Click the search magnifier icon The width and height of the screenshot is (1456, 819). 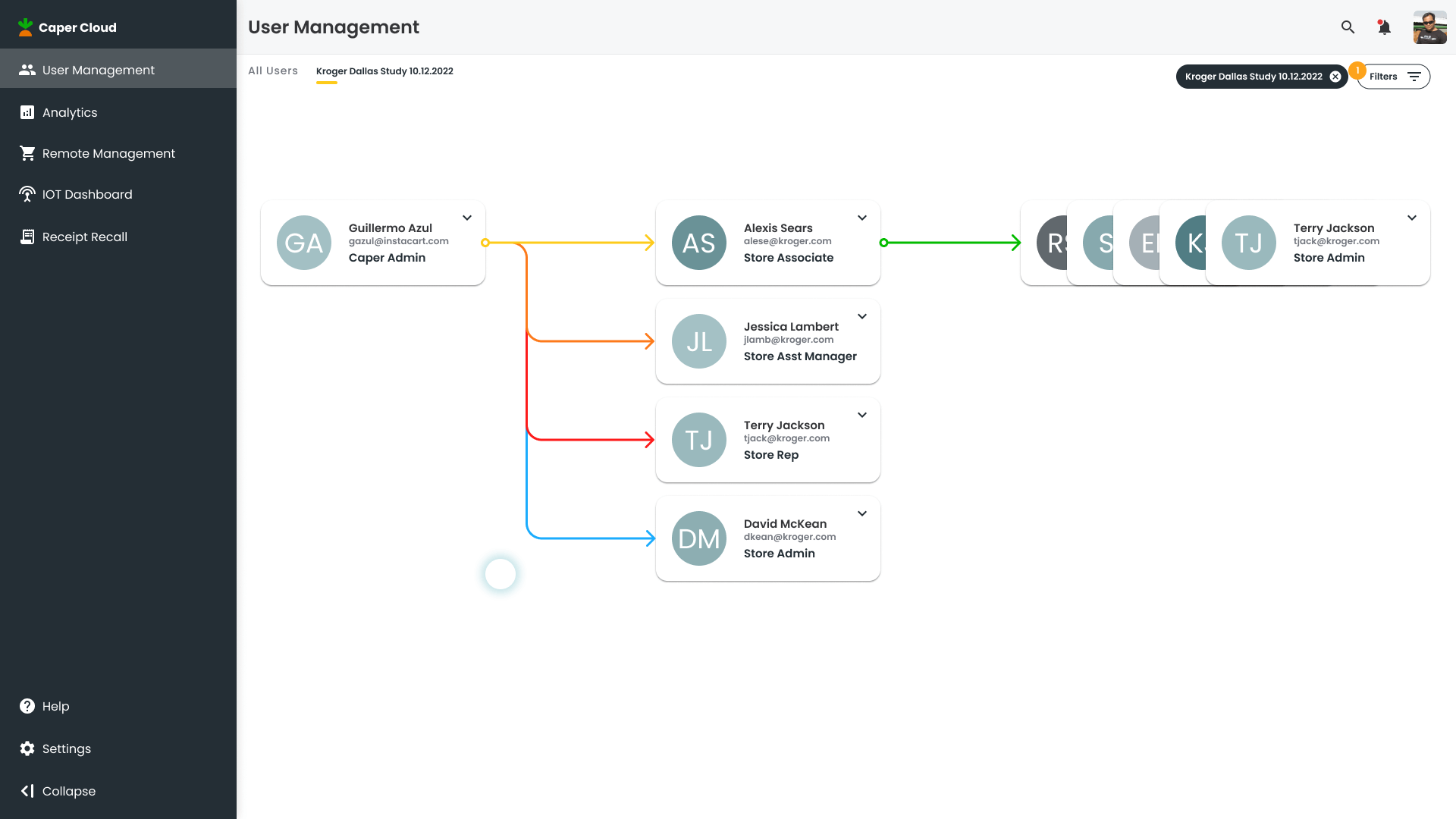1348,27
